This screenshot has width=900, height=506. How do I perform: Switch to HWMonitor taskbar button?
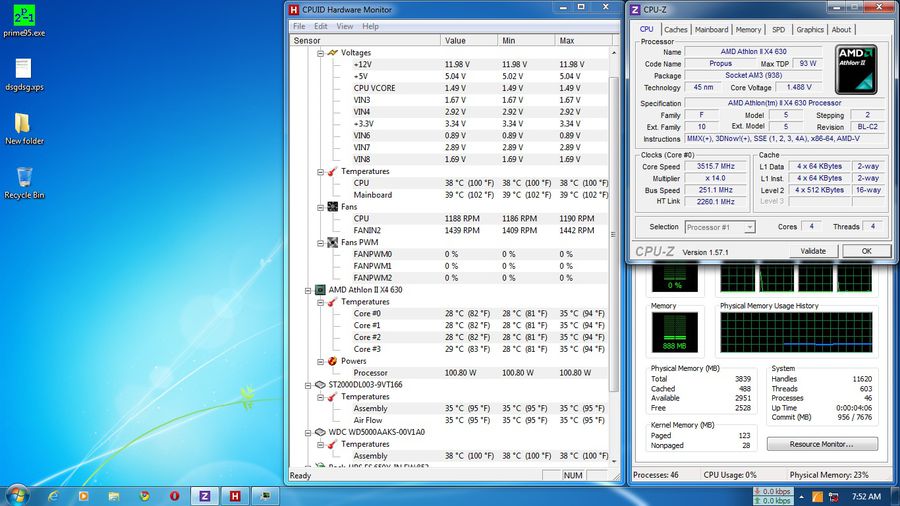[x=235, y=496]
